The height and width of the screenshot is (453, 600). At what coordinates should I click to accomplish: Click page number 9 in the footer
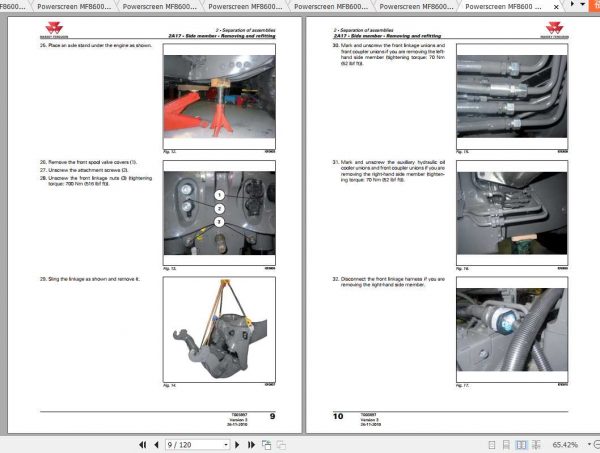tap(272, 416)
